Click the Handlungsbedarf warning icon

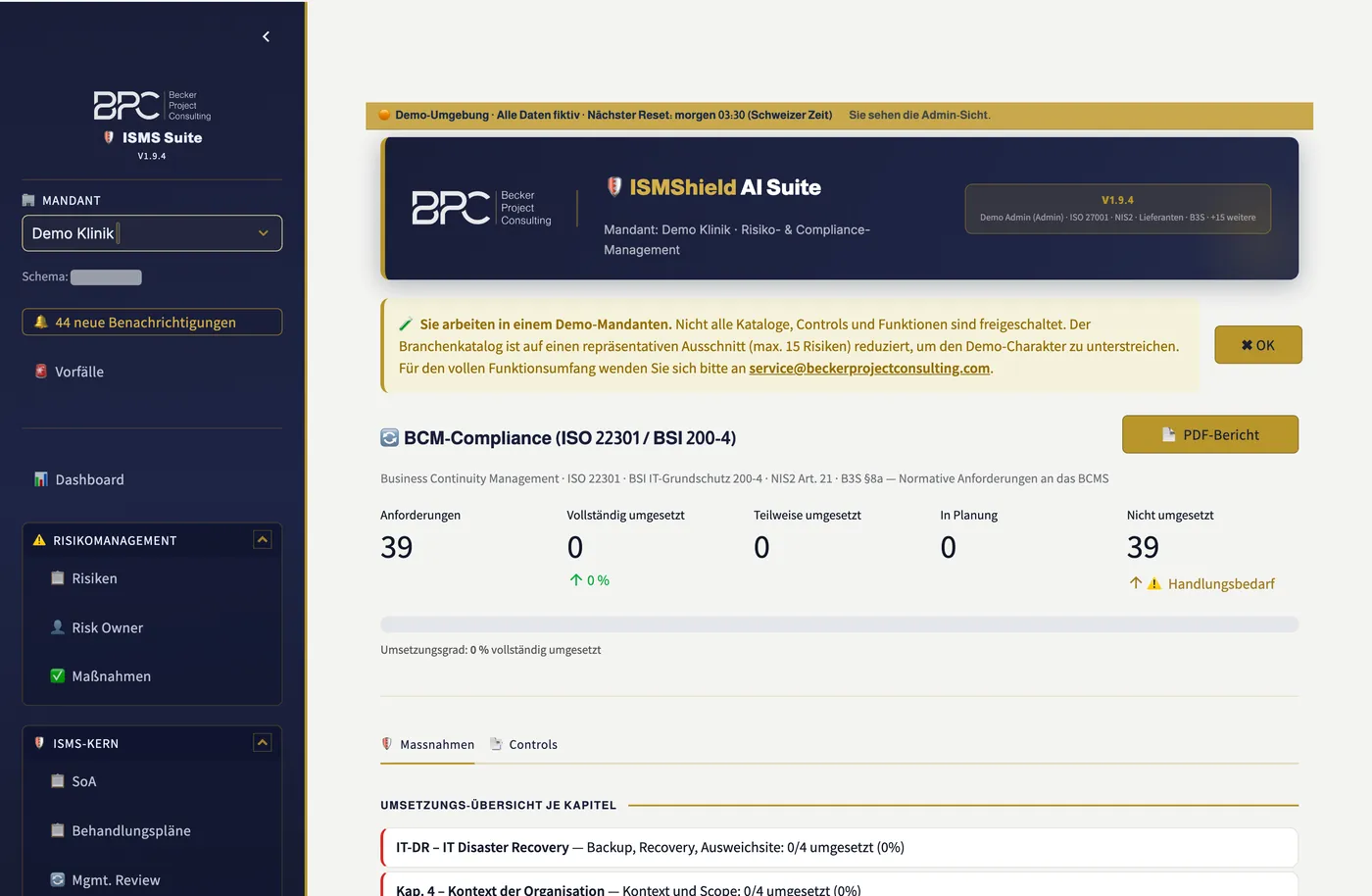click(1154, 583)
